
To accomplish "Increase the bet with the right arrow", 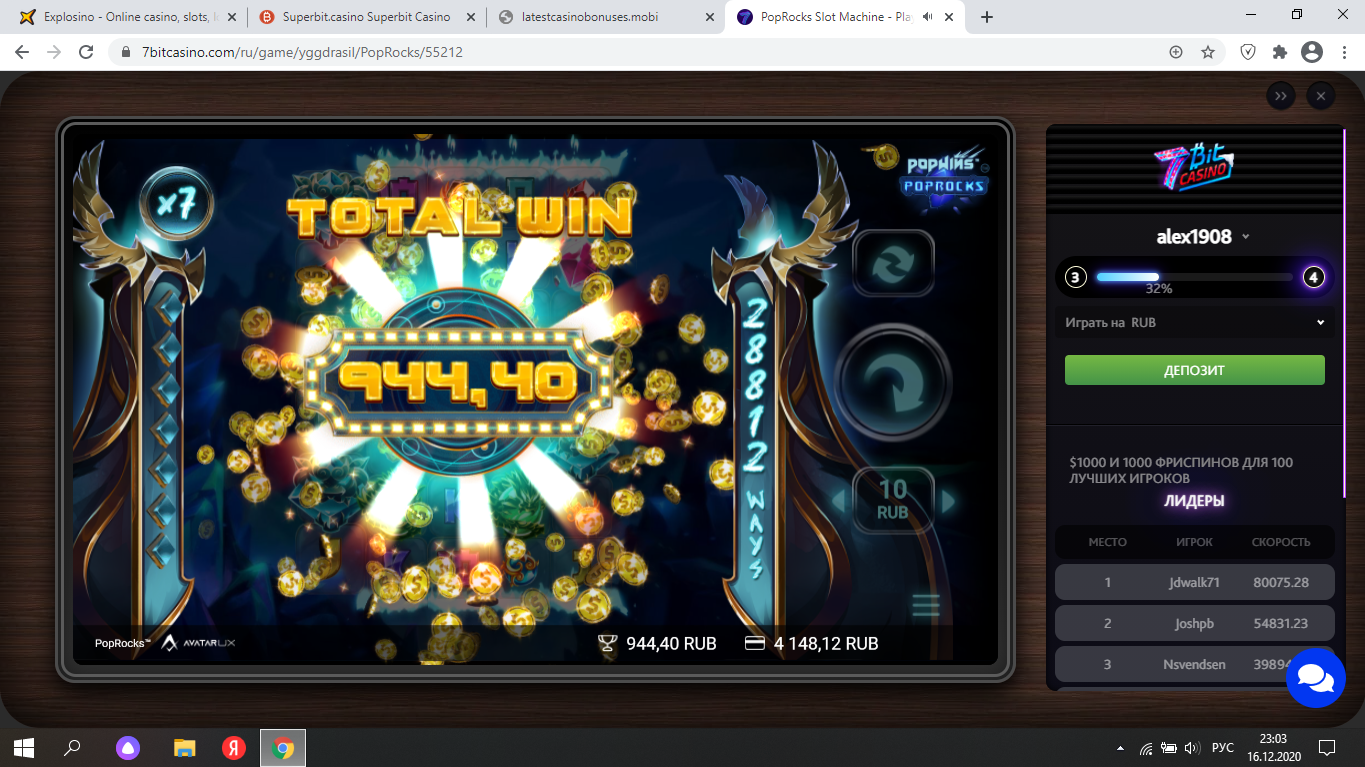I will click(948, 500).
